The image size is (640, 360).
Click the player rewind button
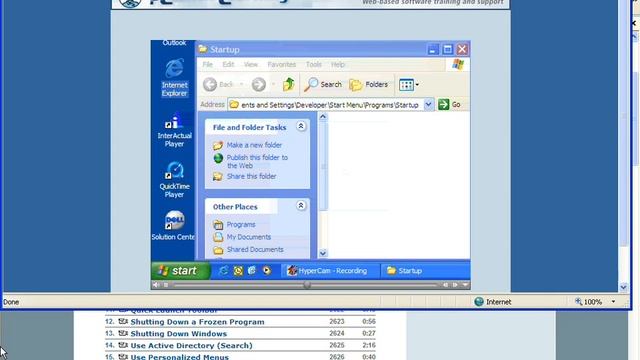[x=446, y=285]
